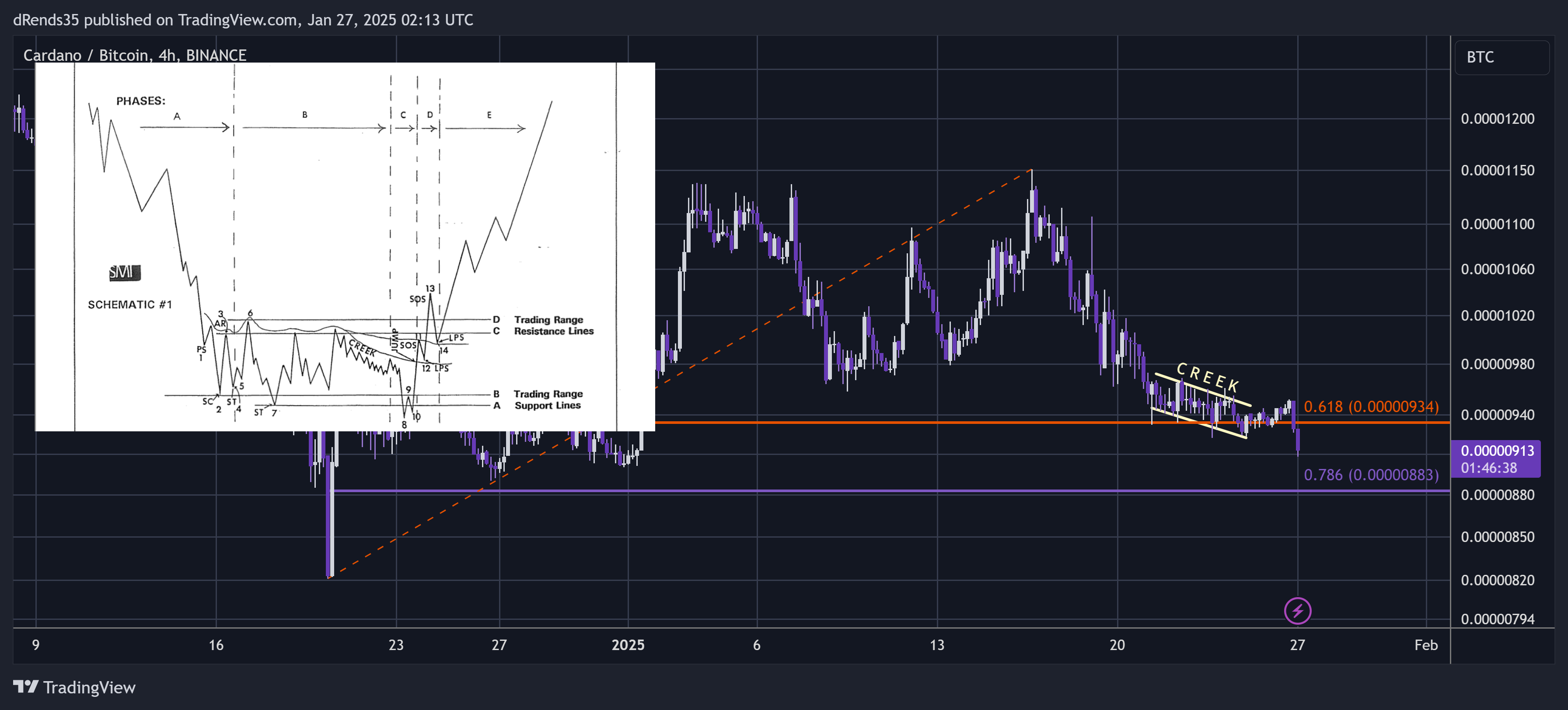Click the orange 0.618 horizontal Fibonacci line

pos(1052,422)
